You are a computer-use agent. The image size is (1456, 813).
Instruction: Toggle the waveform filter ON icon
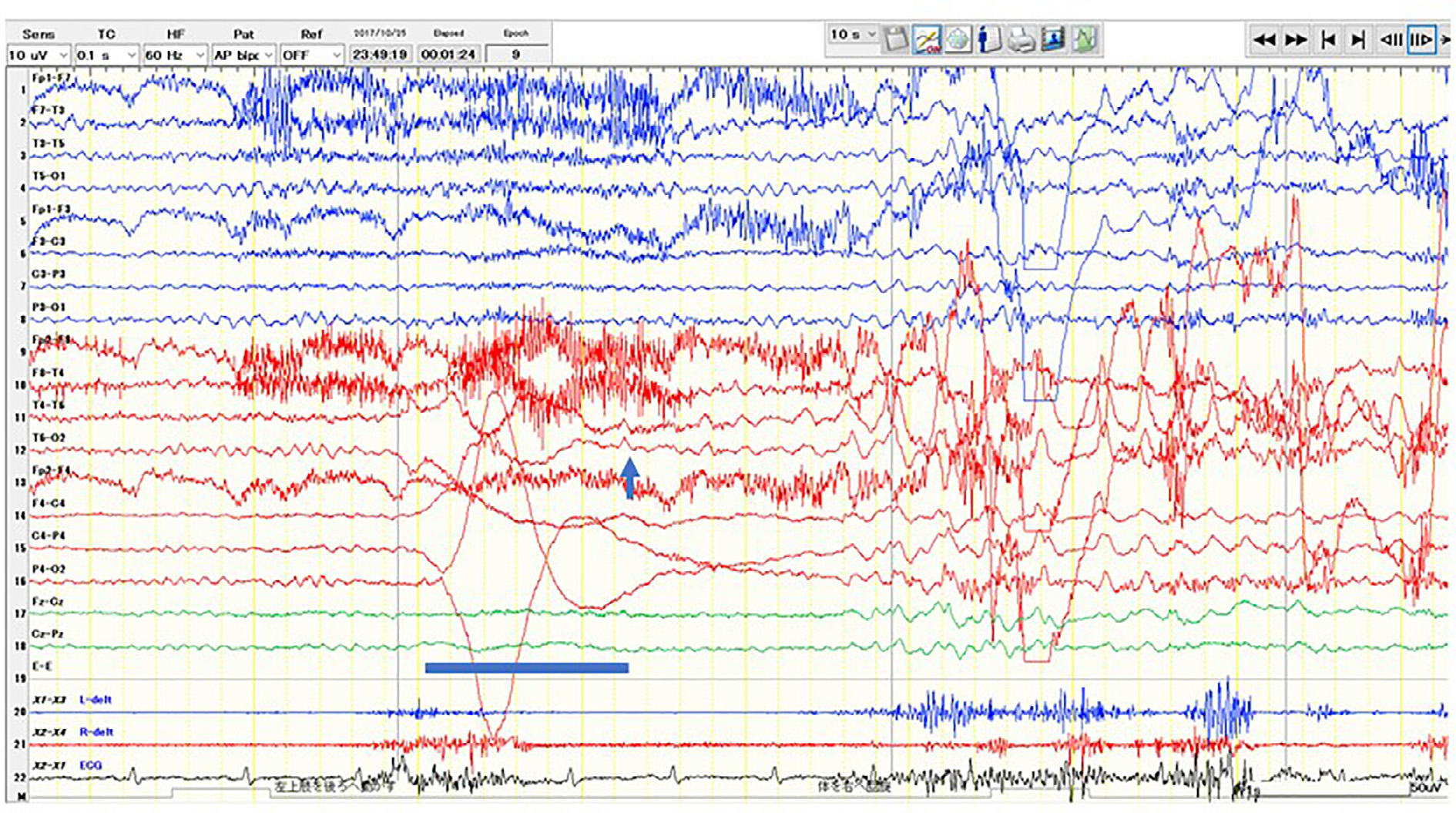pyautogui.click(x=926, y=39)
